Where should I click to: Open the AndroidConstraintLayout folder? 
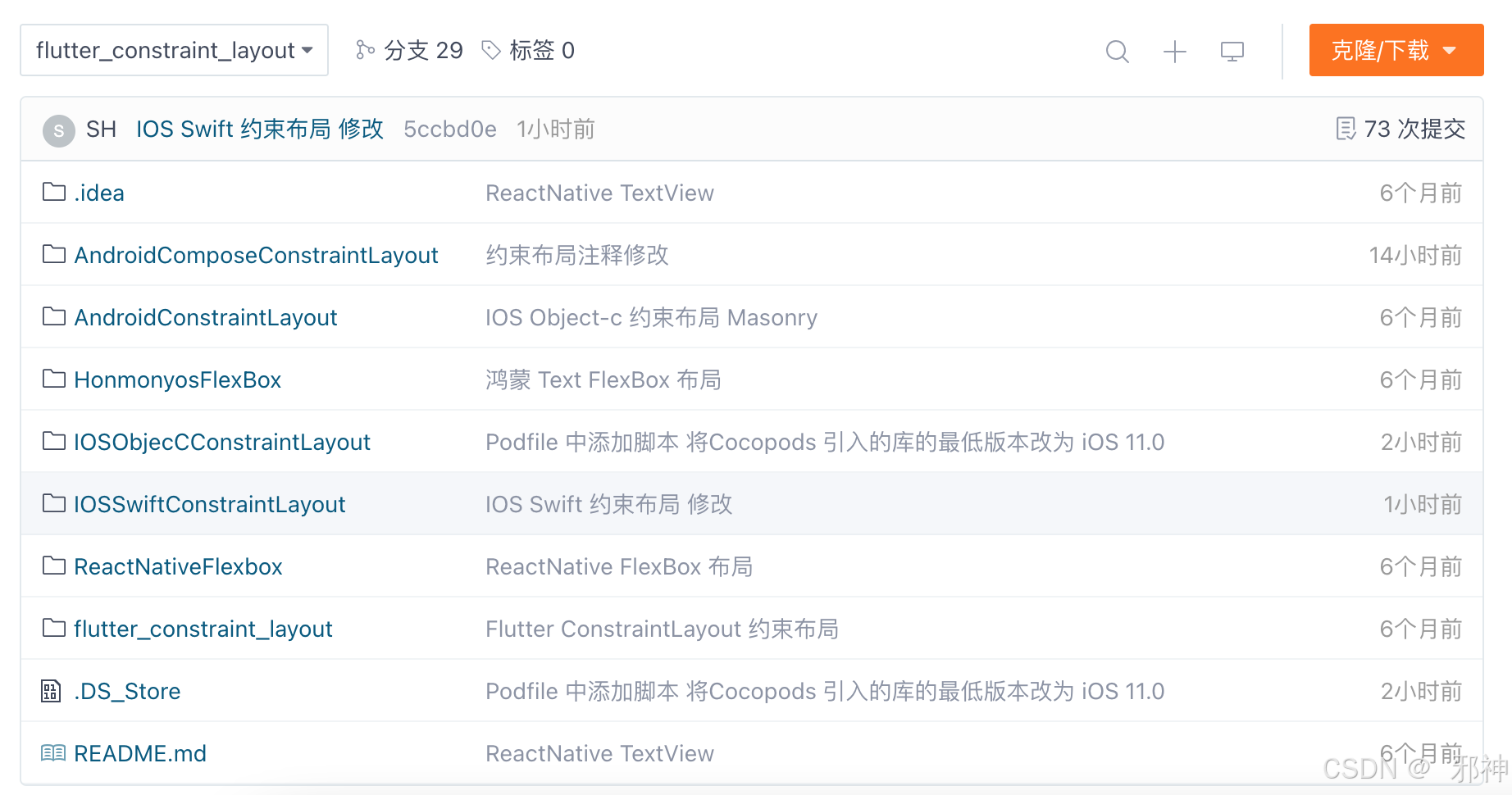point(206,317)
